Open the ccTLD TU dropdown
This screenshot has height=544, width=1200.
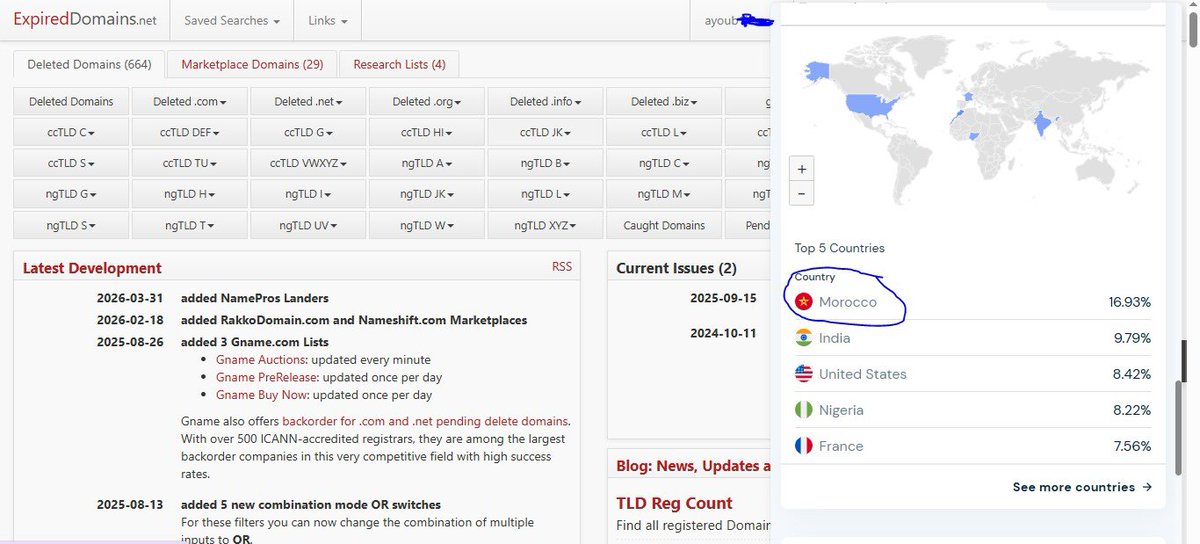click(x=190, y=163)
